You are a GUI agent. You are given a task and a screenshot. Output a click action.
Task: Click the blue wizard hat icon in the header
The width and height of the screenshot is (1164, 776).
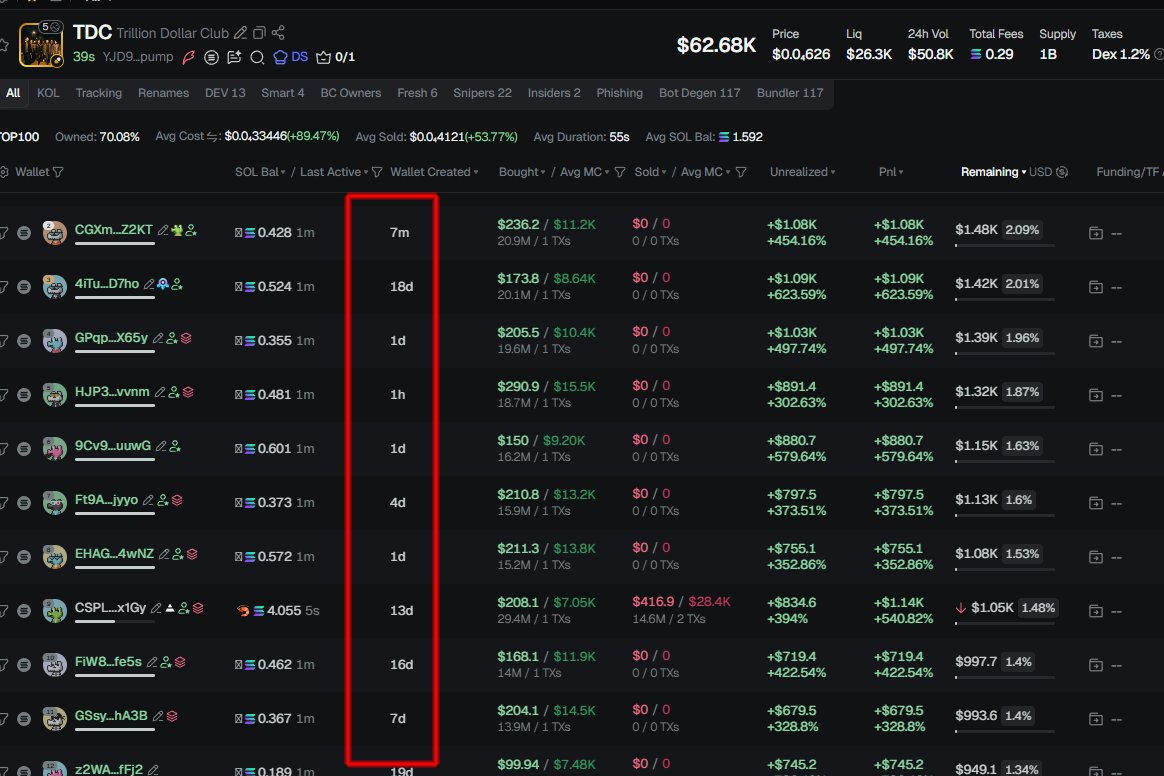coord(280,57)
